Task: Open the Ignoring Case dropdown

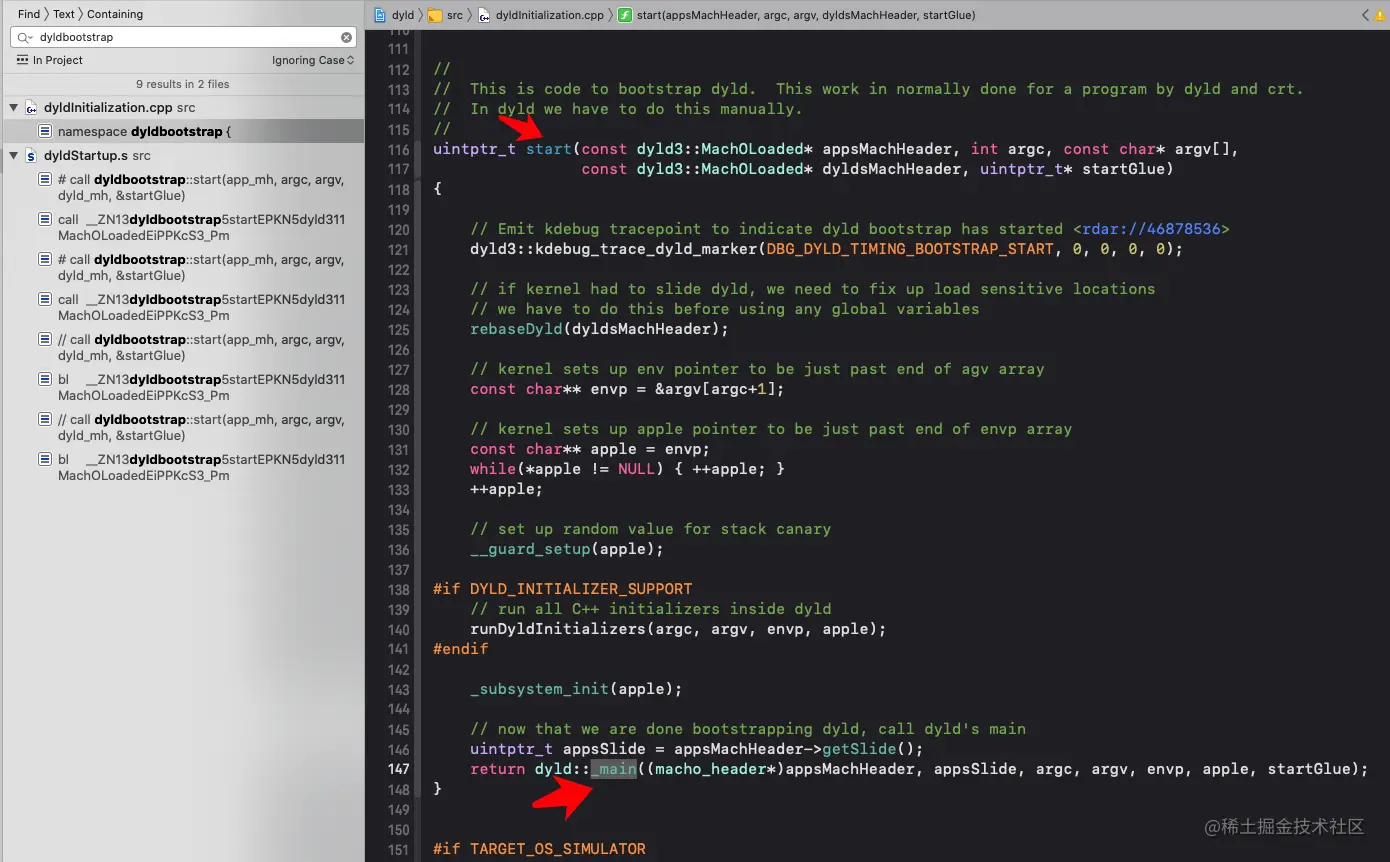Action: tap(313, 60)
